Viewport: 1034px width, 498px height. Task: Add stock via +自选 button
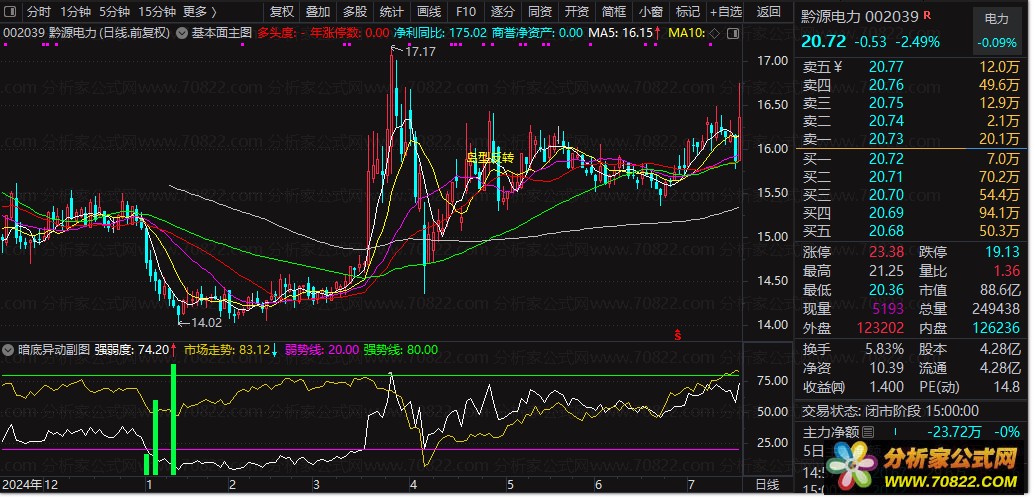pos(726,12)
